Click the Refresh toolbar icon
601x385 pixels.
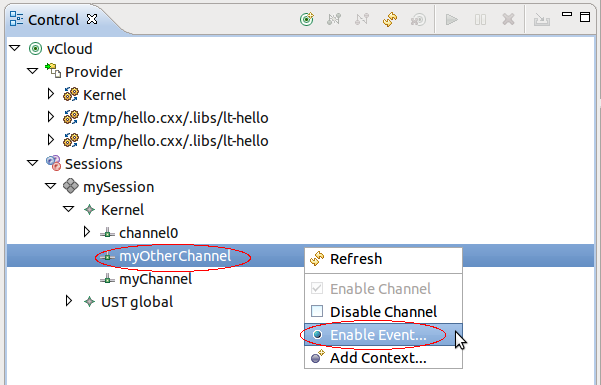pyautogui.click(x=390, y=19)
